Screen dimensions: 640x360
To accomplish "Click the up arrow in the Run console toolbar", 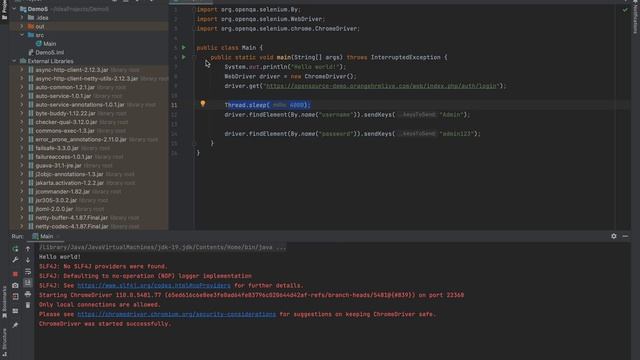I will 28,249.
